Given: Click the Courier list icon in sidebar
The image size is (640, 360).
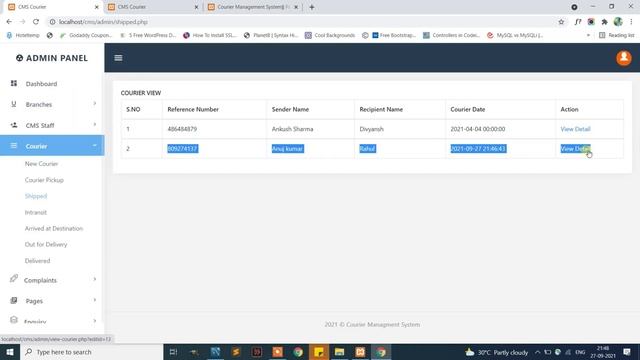Looking at the screenshot, I should (x=14, y=146).
